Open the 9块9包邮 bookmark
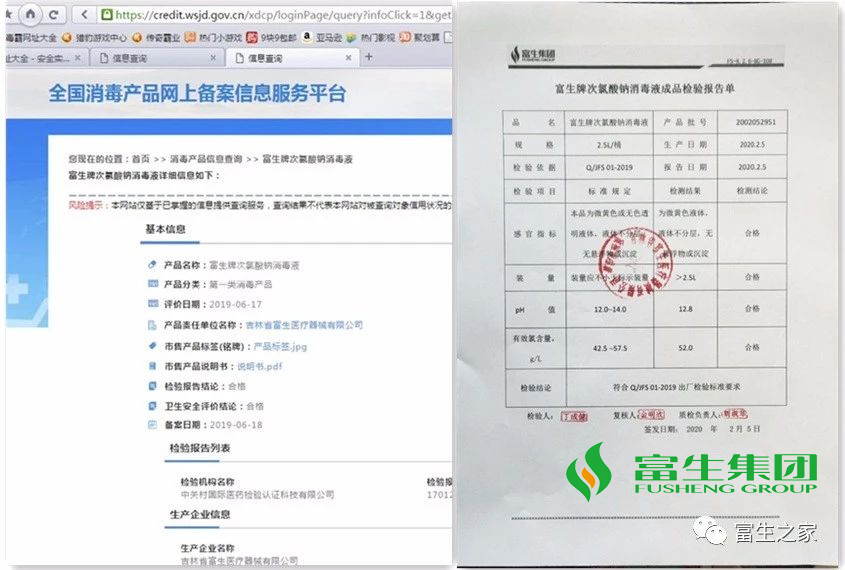This screenshot has width=845, height=570. tap(277, 38)
